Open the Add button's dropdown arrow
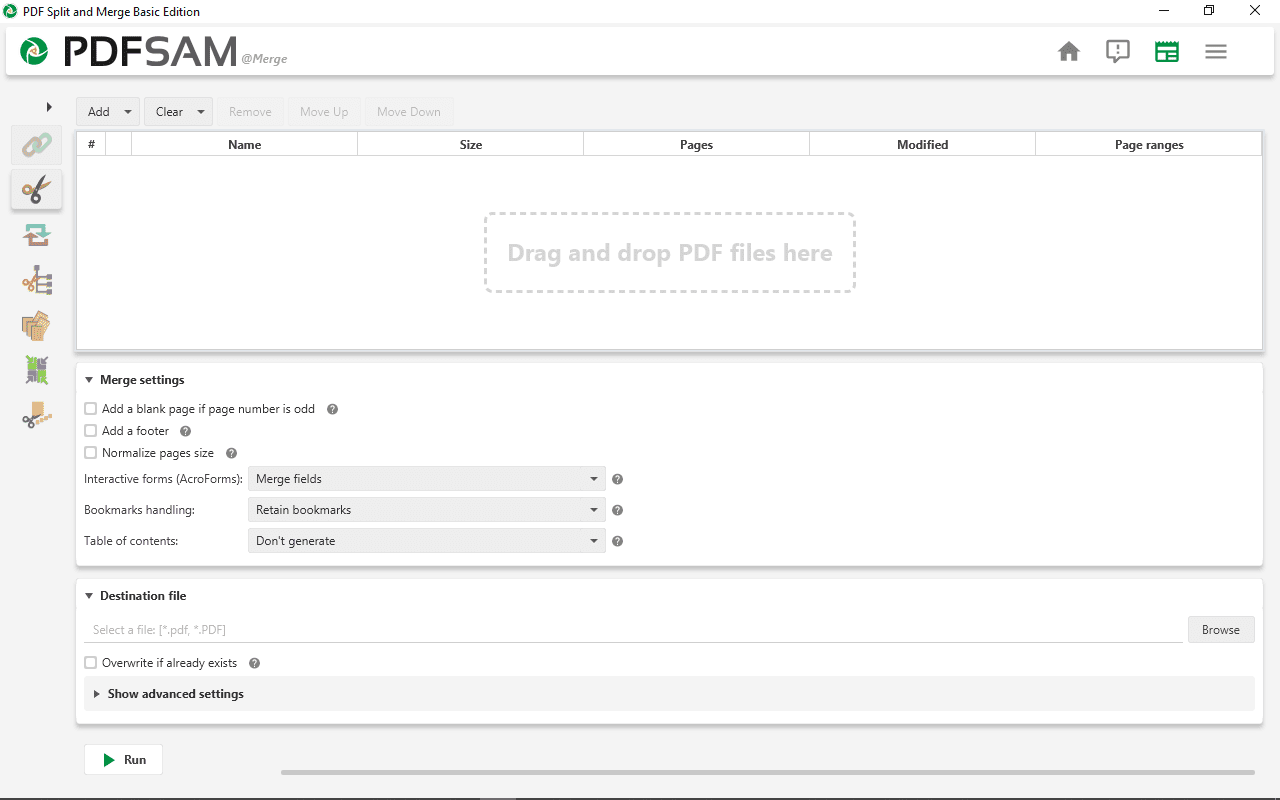This screenshot has height=800, width=1280. (x=128, y=112)
